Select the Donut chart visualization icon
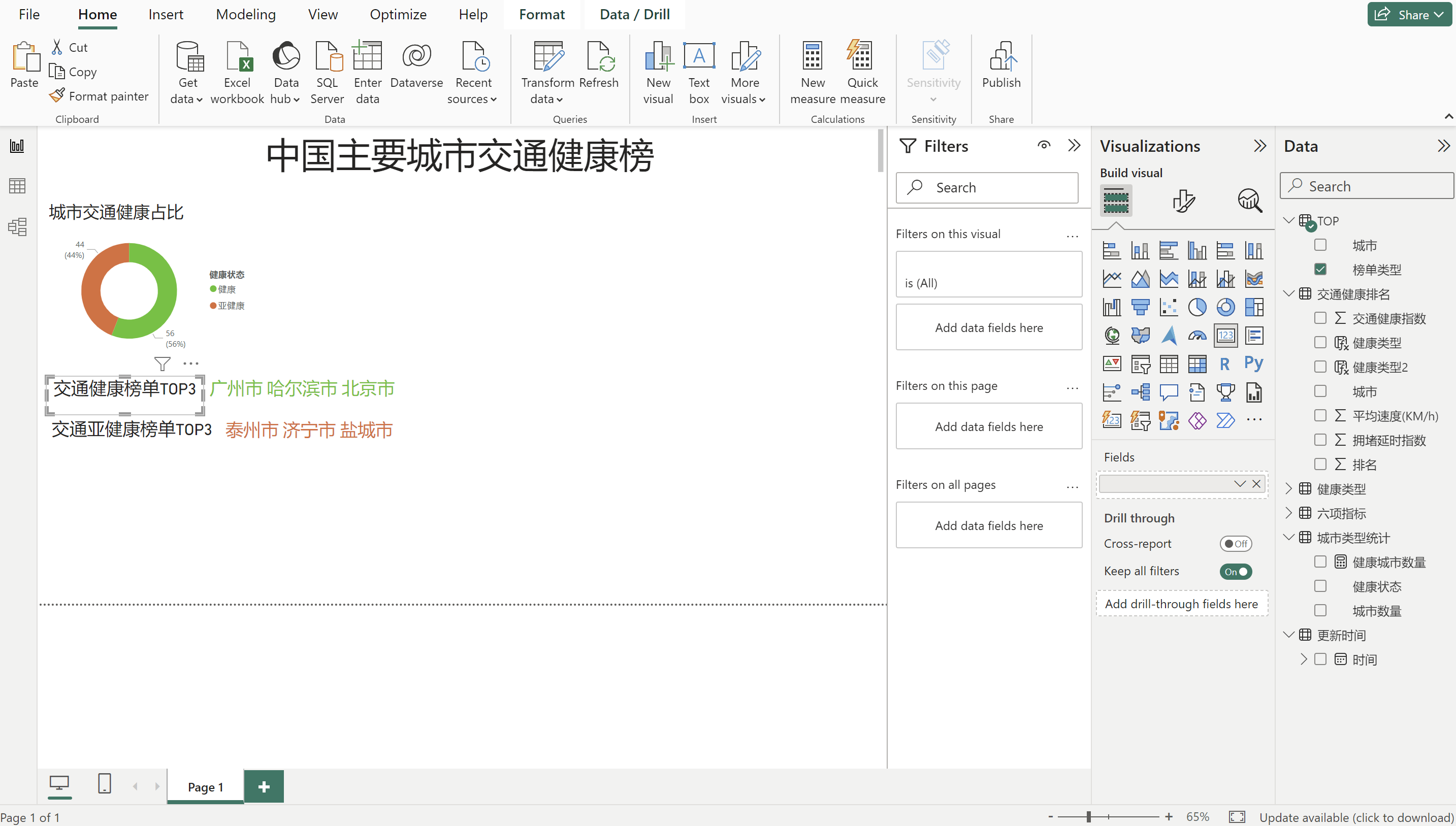The height and width of the screenshot is (826, 1456). 1225,307
